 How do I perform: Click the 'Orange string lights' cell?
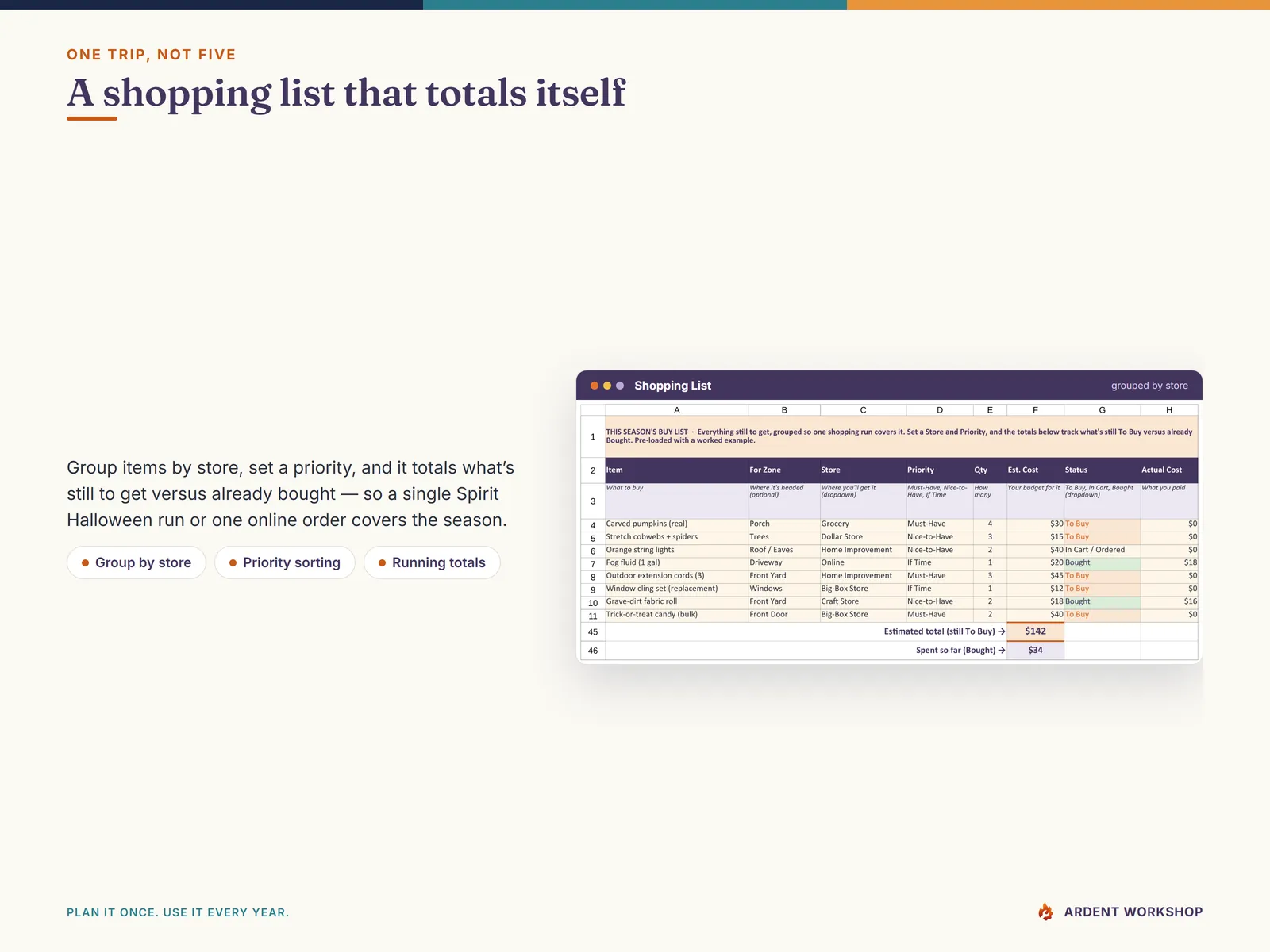(676, 550)
